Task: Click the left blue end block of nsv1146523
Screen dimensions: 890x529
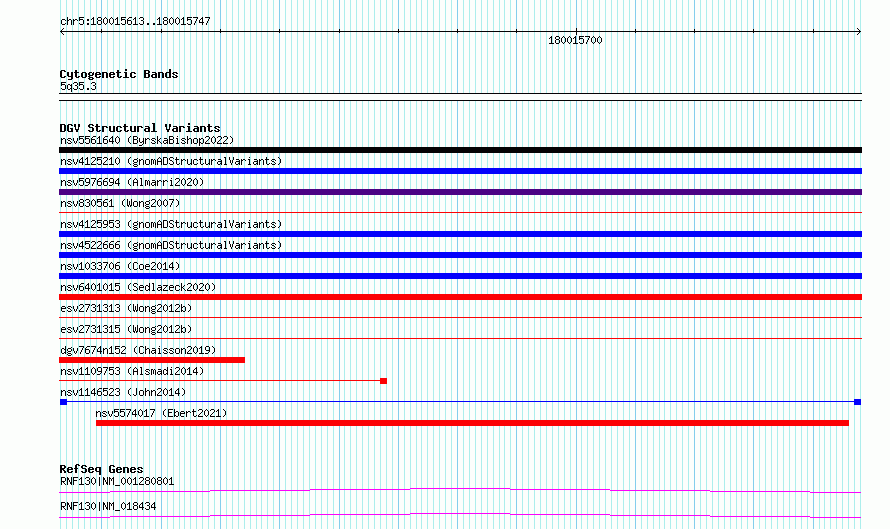Action: pos(64,402)
